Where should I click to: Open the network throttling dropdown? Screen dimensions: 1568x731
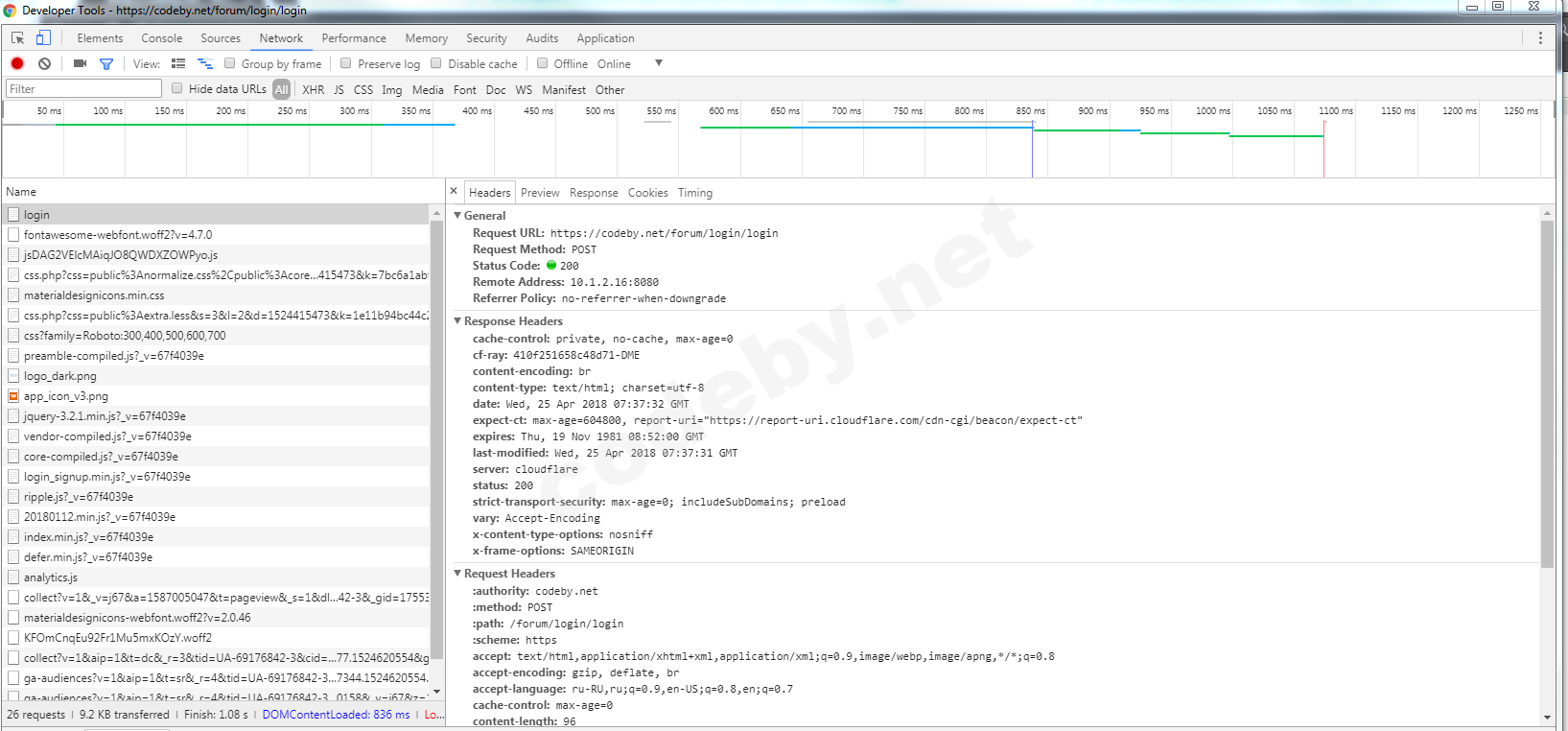coord(658,63)
